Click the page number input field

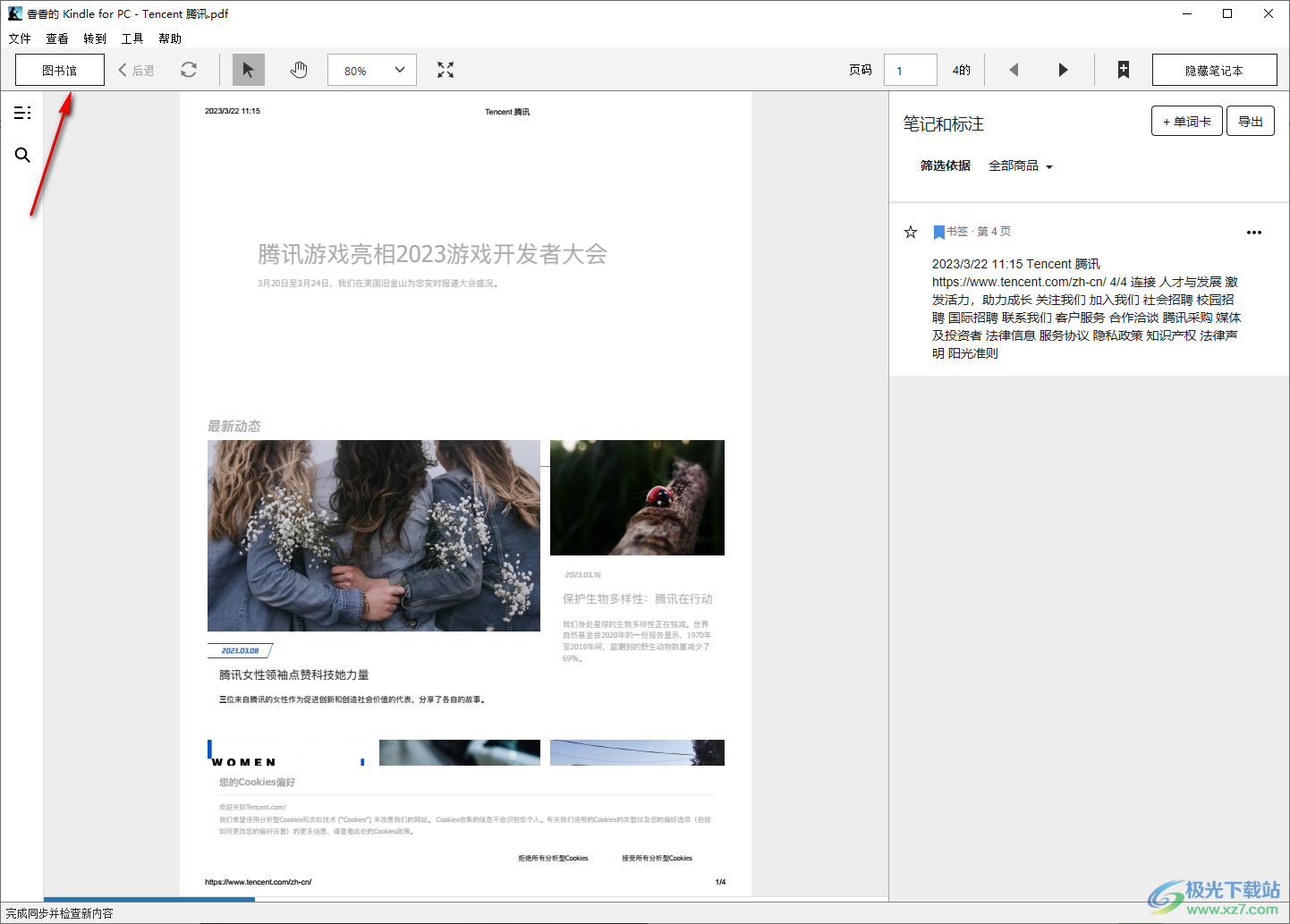(911, 70)
